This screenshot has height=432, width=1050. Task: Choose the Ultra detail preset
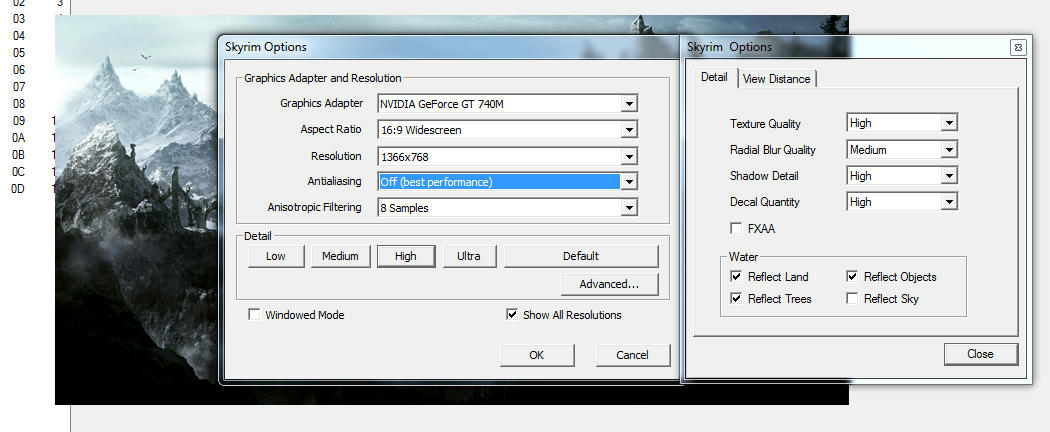(x=469, y=256)
